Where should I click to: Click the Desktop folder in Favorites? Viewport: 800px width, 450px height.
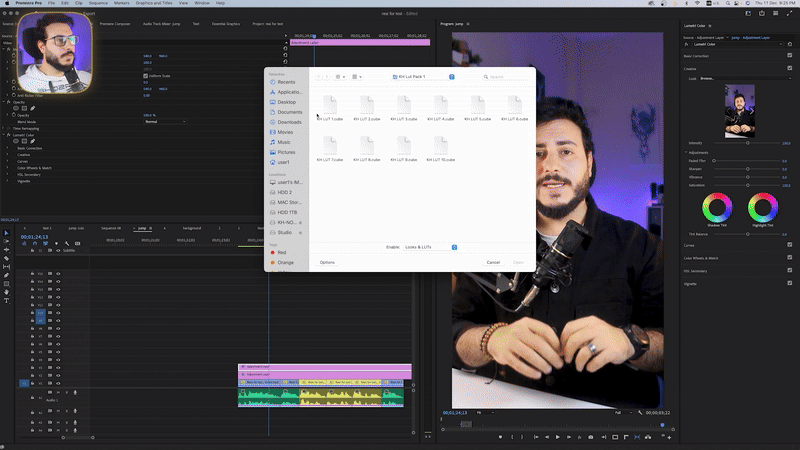(x=286, y=102)
